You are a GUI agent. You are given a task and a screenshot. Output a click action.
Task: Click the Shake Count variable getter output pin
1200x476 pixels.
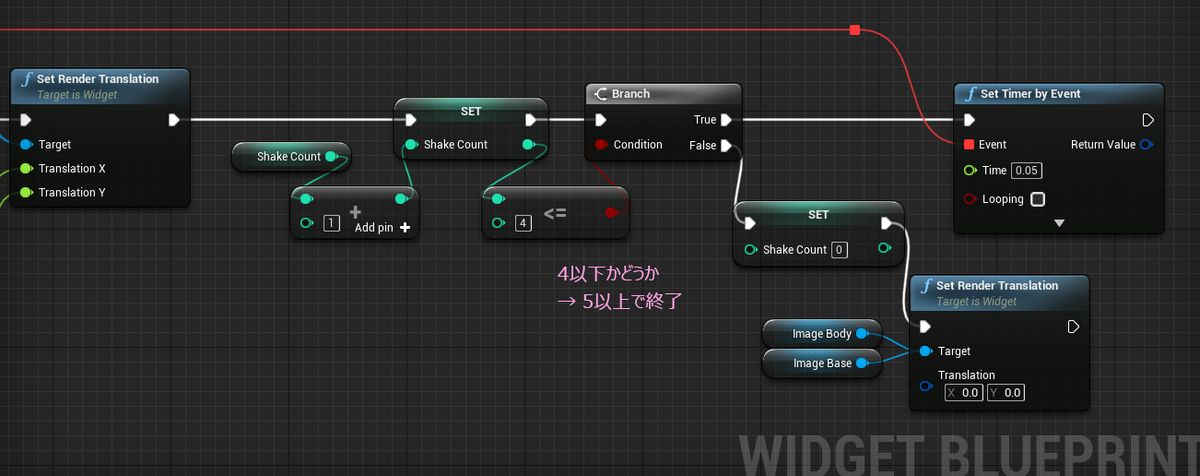[332, 157]
